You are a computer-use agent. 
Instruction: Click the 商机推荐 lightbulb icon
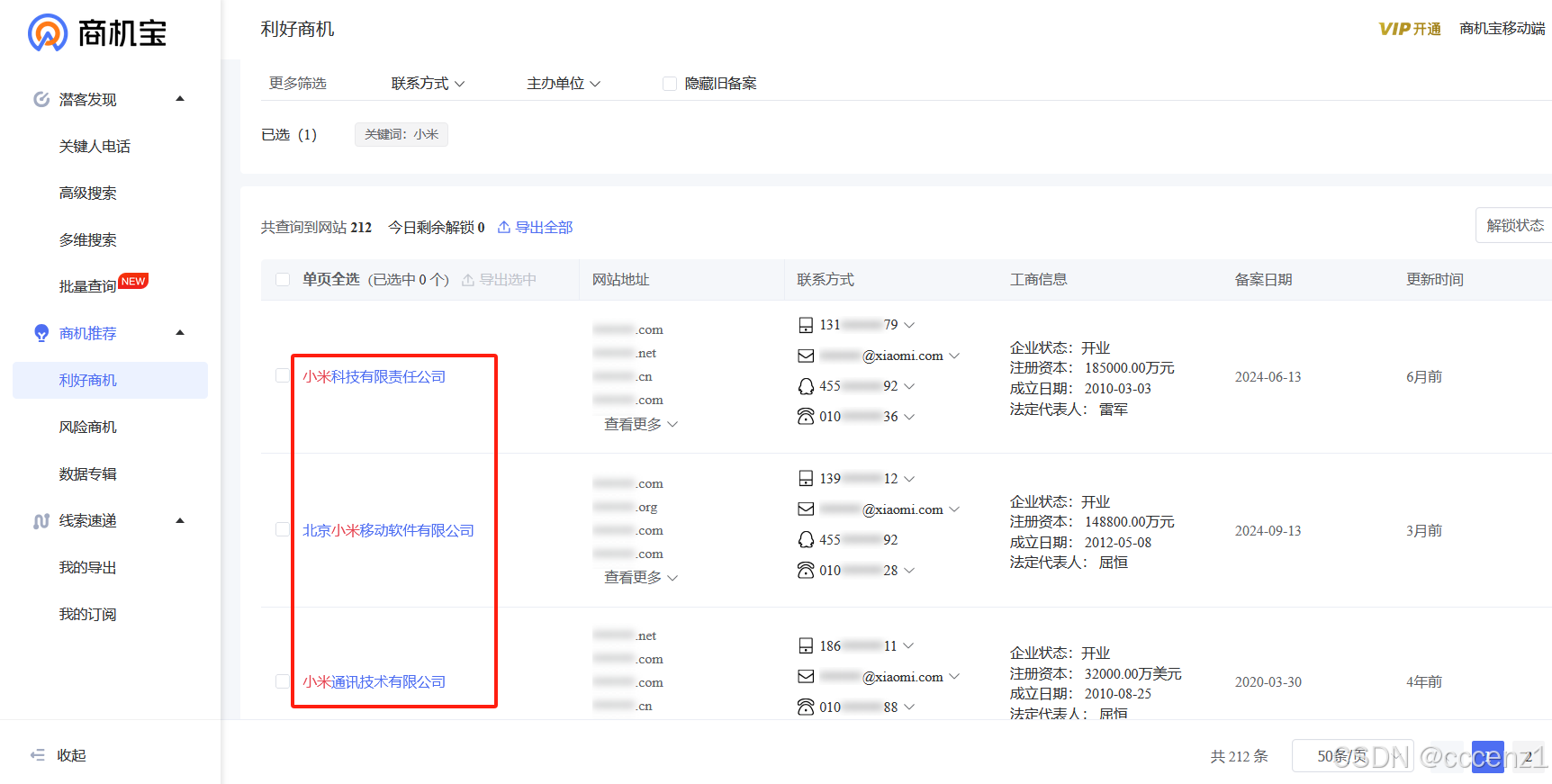pyautogui.click(x=41, y=333)
